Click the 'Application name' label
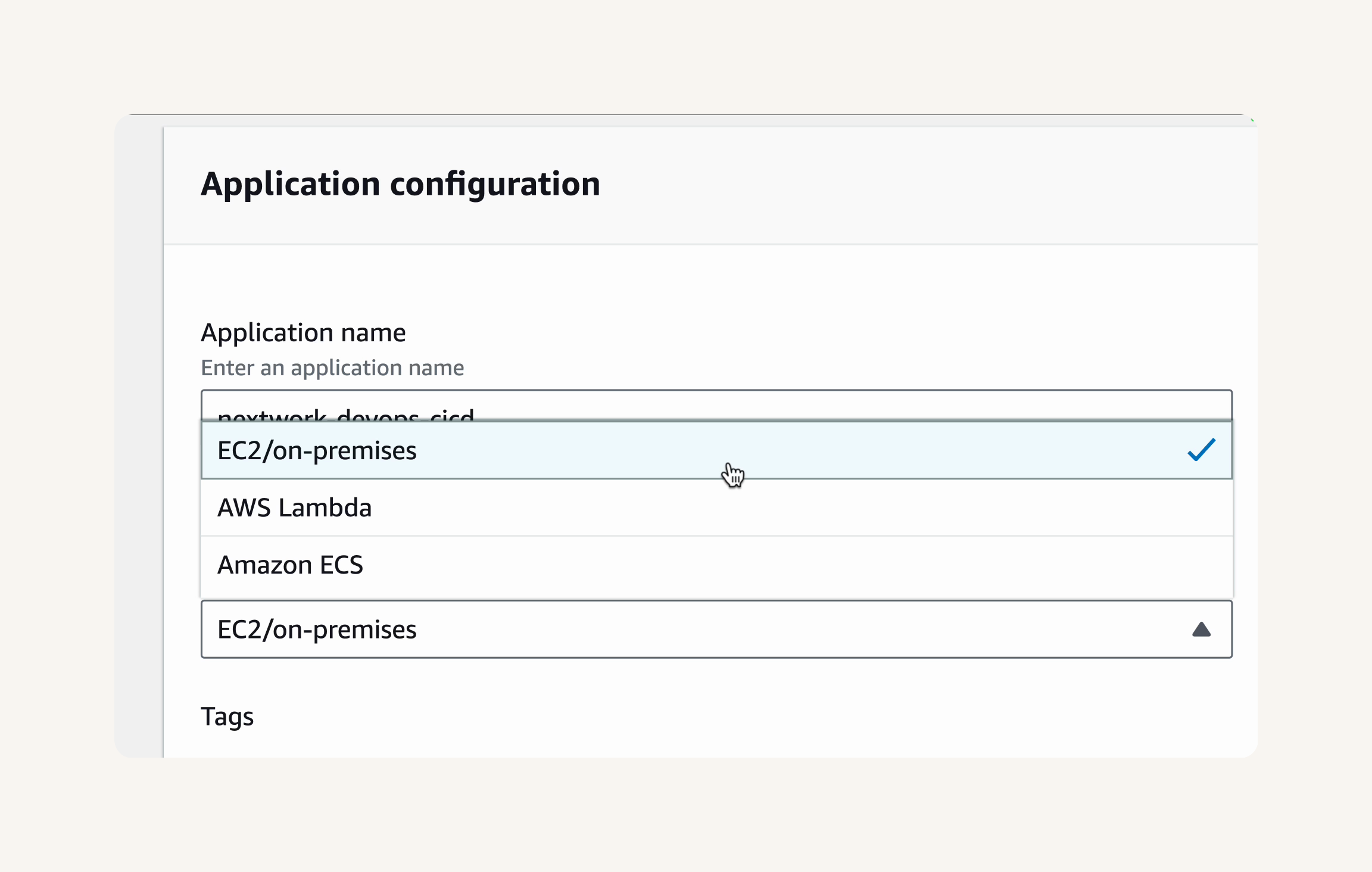The width and height of the screenshot is (1372, 872). tap(303, 333)
